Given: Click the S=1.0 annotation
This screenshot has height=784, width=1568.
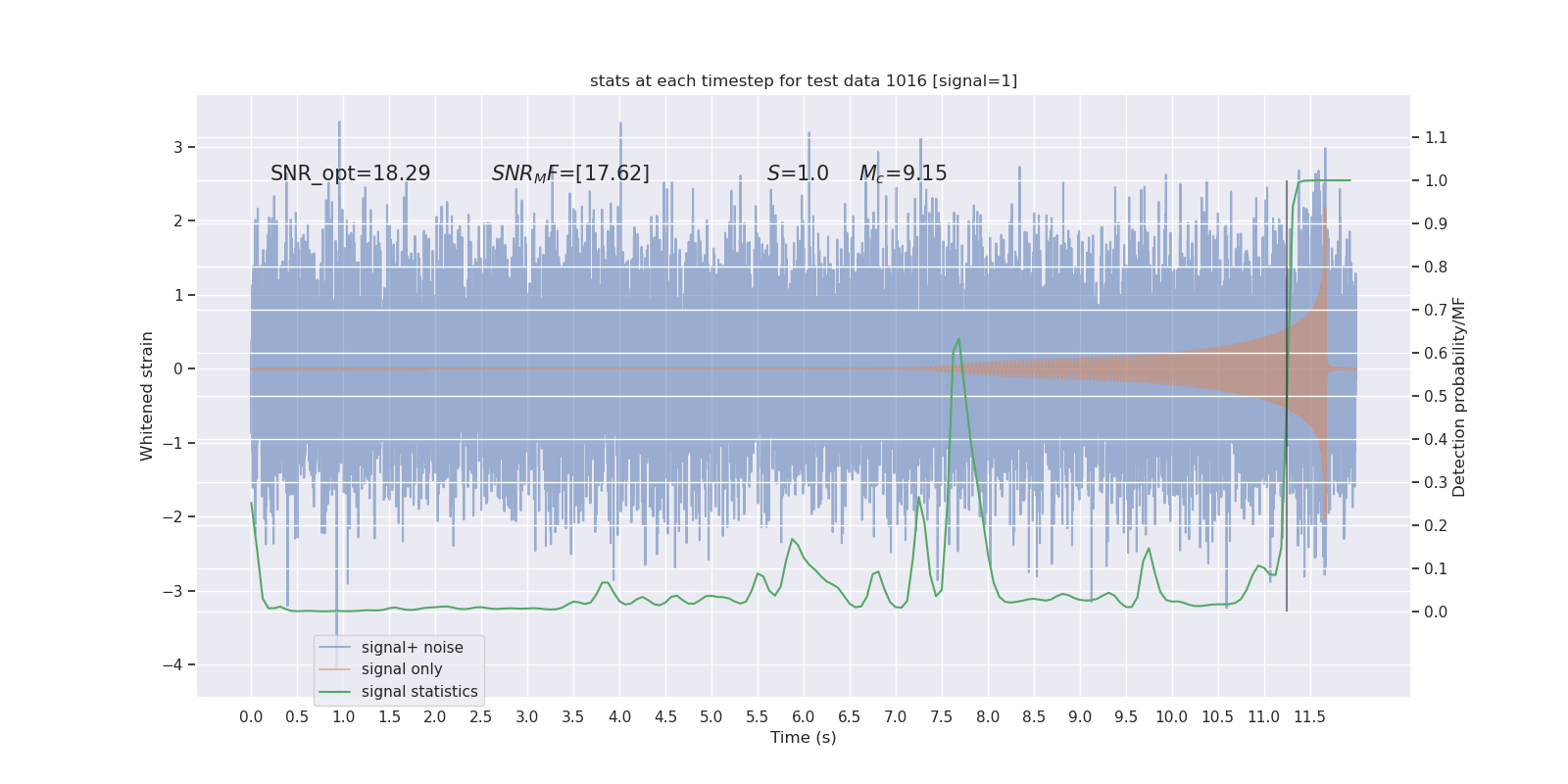Looking at the screenshot, I should tap(798, 173).
